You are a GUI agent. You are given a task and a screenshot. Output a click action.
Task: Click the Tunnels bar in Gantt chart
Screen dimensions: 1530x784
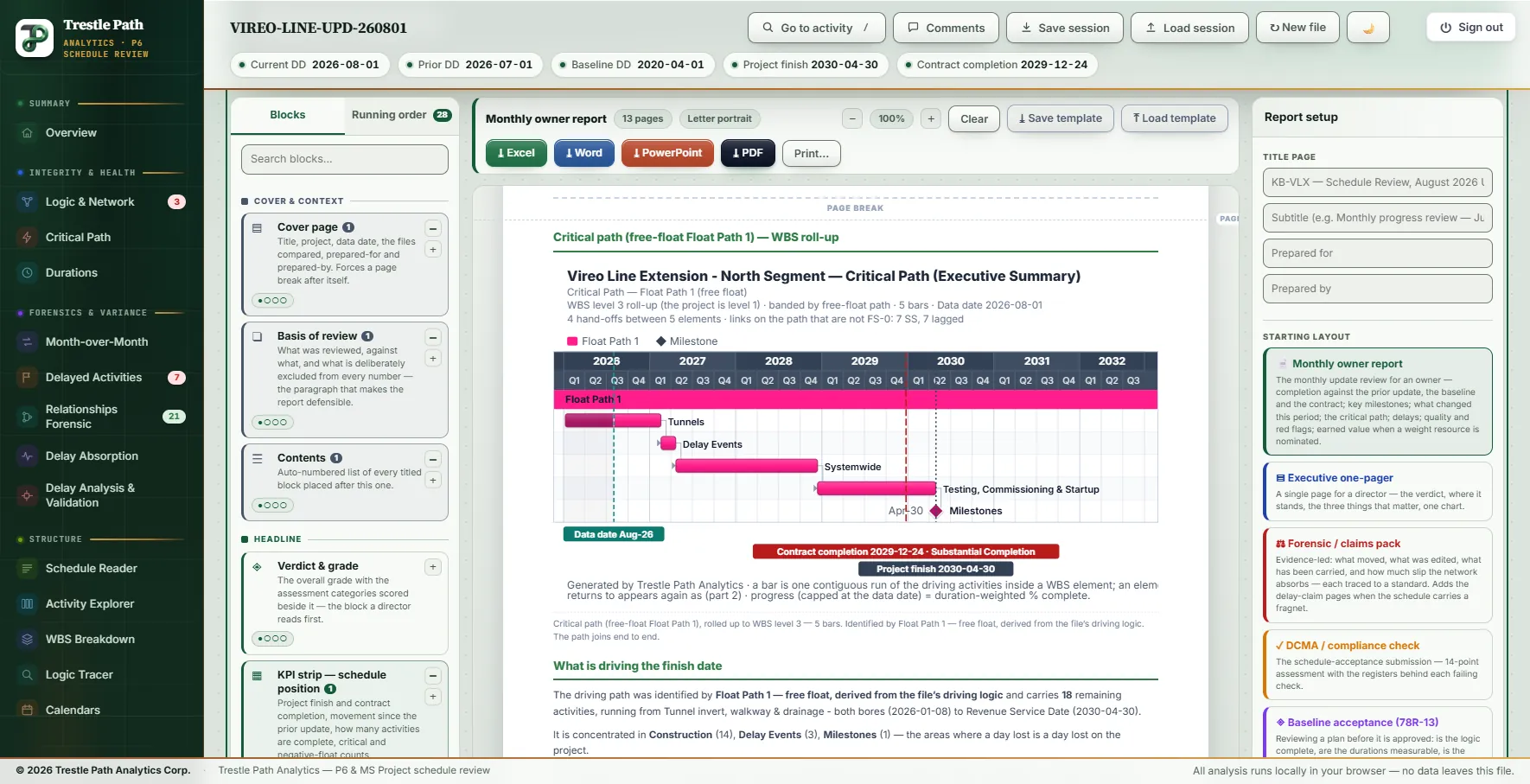[x=613, y=421]
